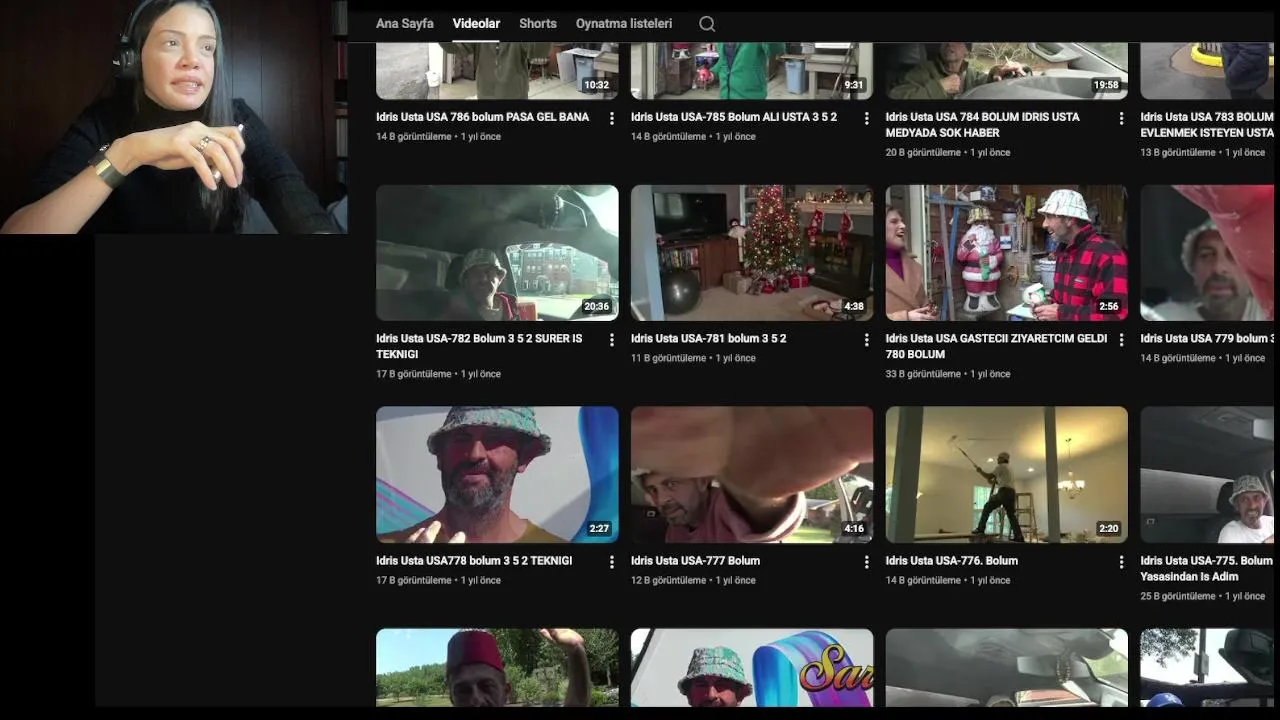This screenshot has width=1280, height=720.
Task: Play the Santa statue thumbnail lasting 2:56
Action: (1007, 253)
